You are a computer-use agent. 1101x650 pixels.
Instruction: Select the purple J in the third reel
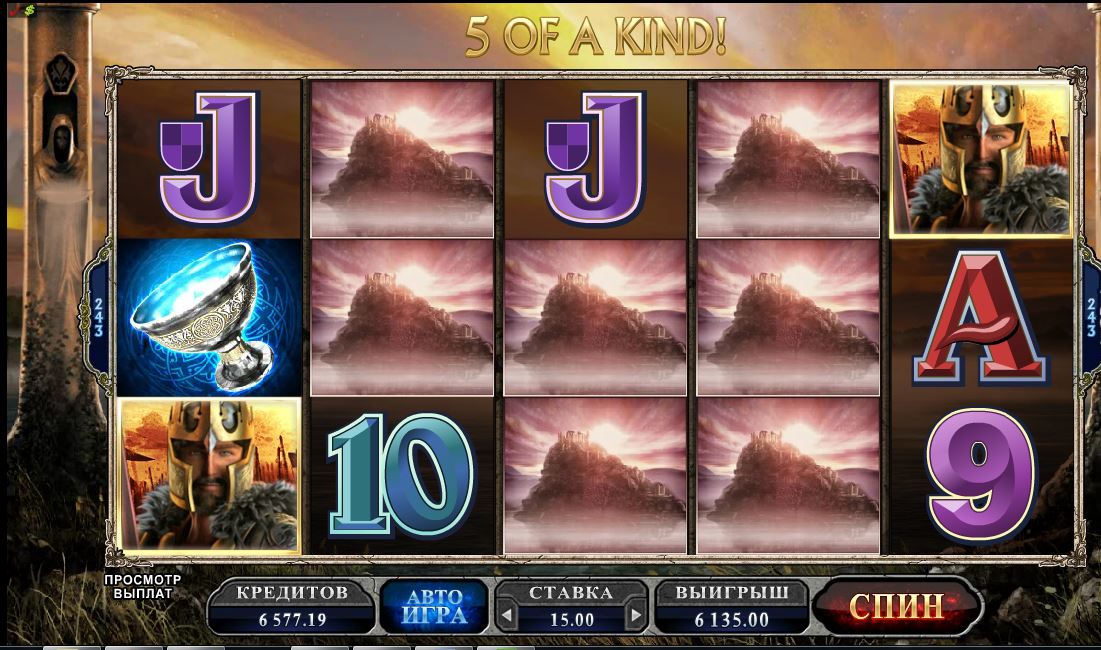[x=595, y=158]
